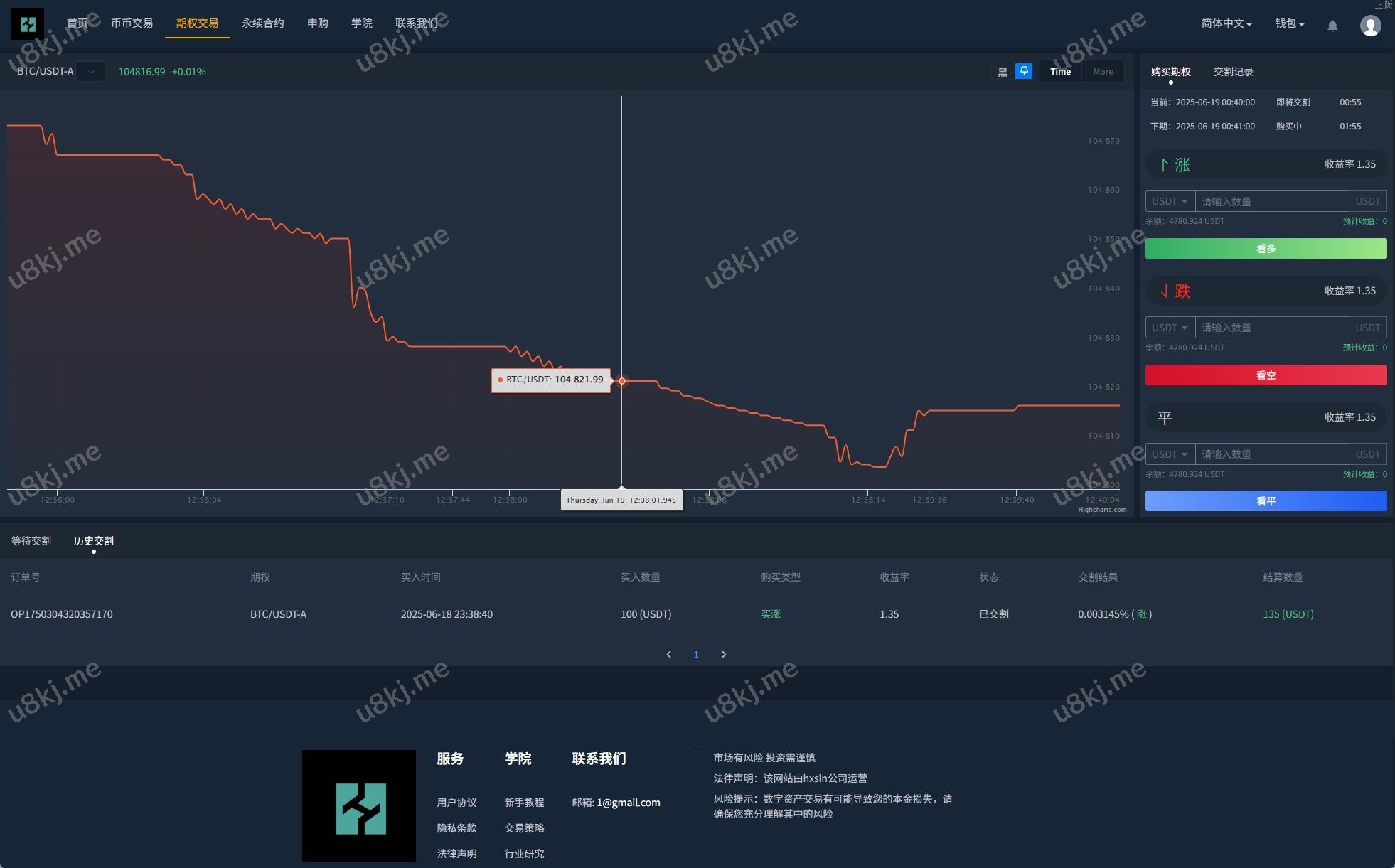Open the 永续合约 menu item
The height and width of the screenshot is (868, 1395).
click(262, 23)
